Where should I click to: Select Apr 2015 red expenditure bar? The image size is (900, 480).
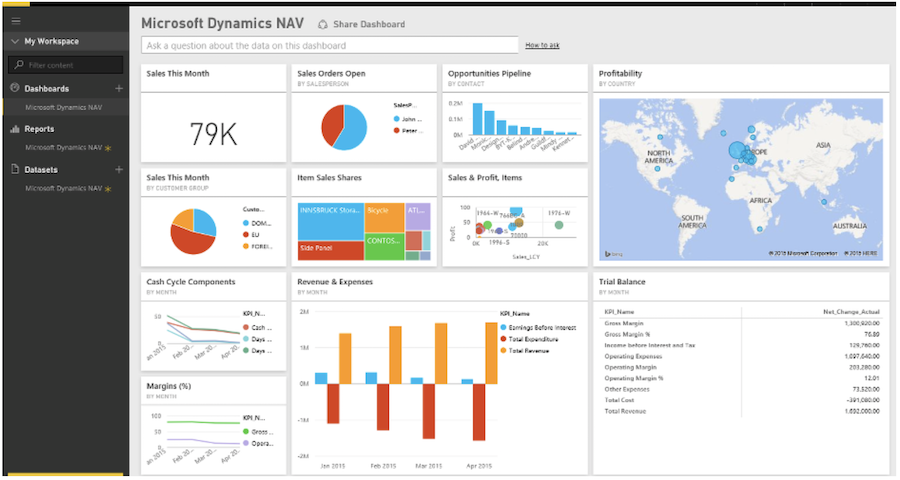479,412
